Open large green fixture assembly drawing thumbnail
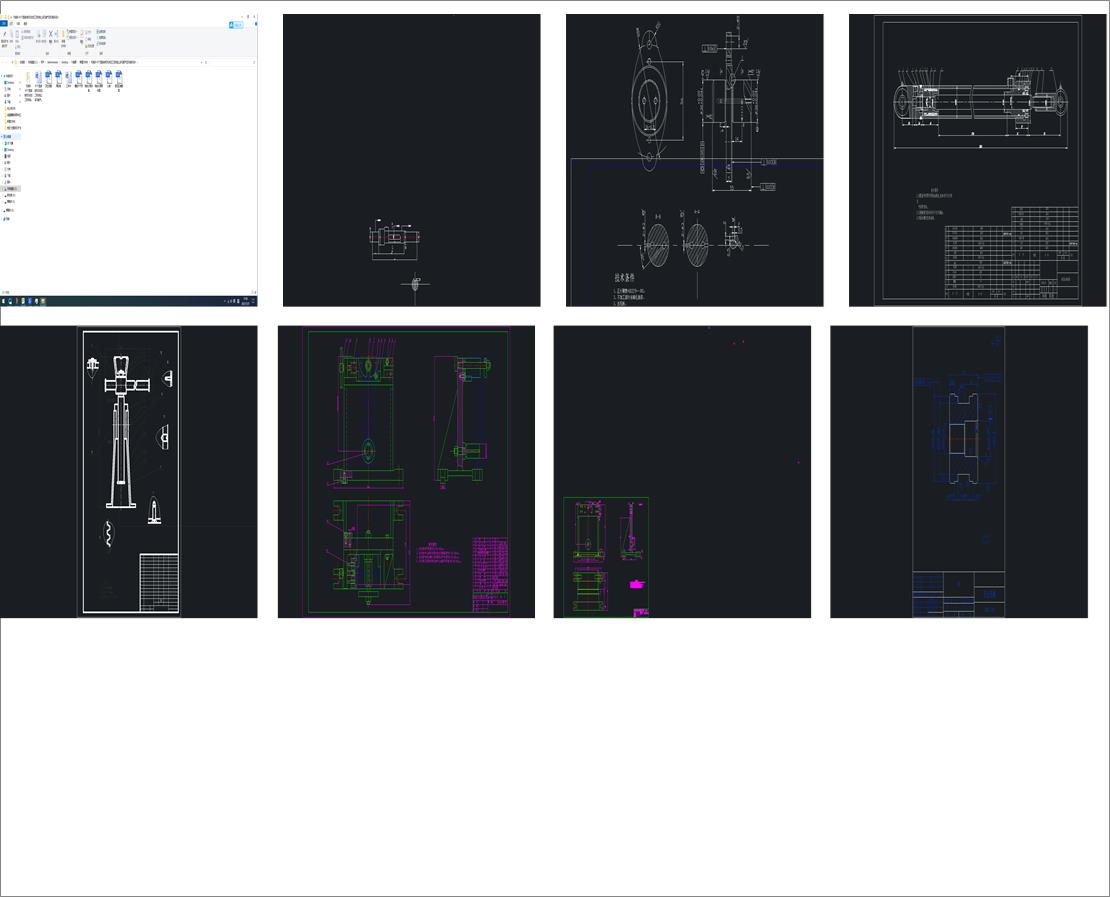The image size is (1110, 897). tap(406, 472)
